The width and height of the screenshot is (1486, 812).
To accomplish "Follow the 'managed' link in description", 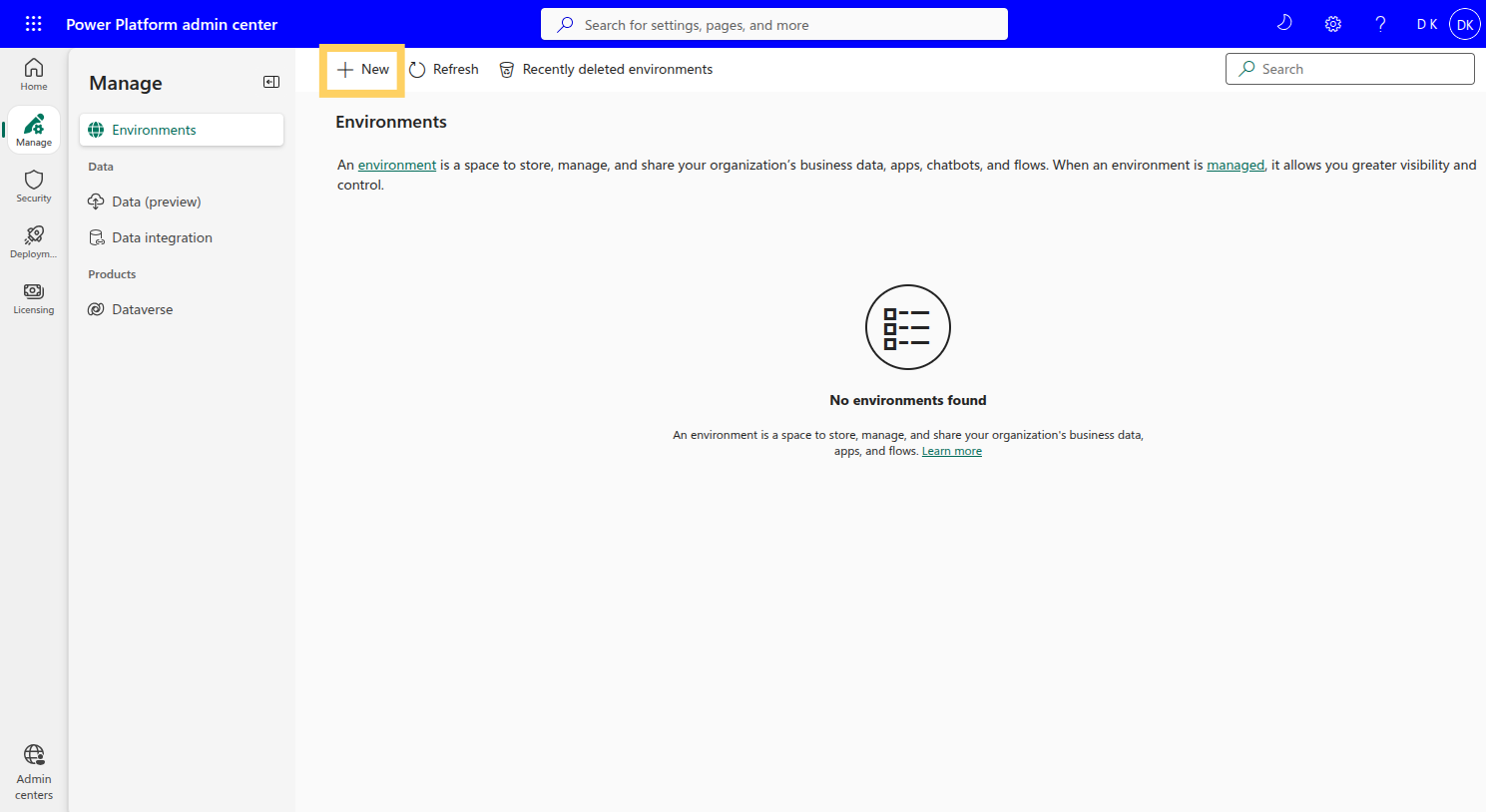I will (x=1236, y=165).
